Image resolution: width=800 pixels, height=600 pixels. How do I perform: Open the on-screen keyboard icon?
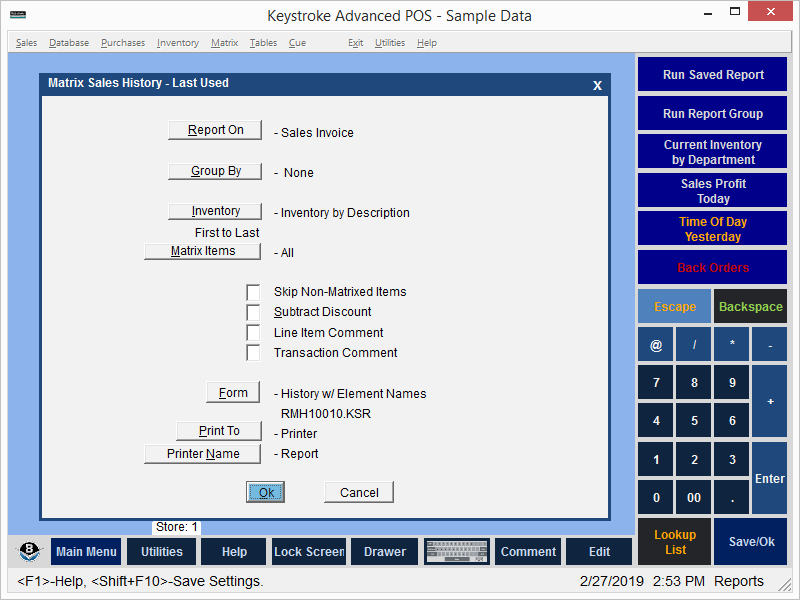pos(457,552)
